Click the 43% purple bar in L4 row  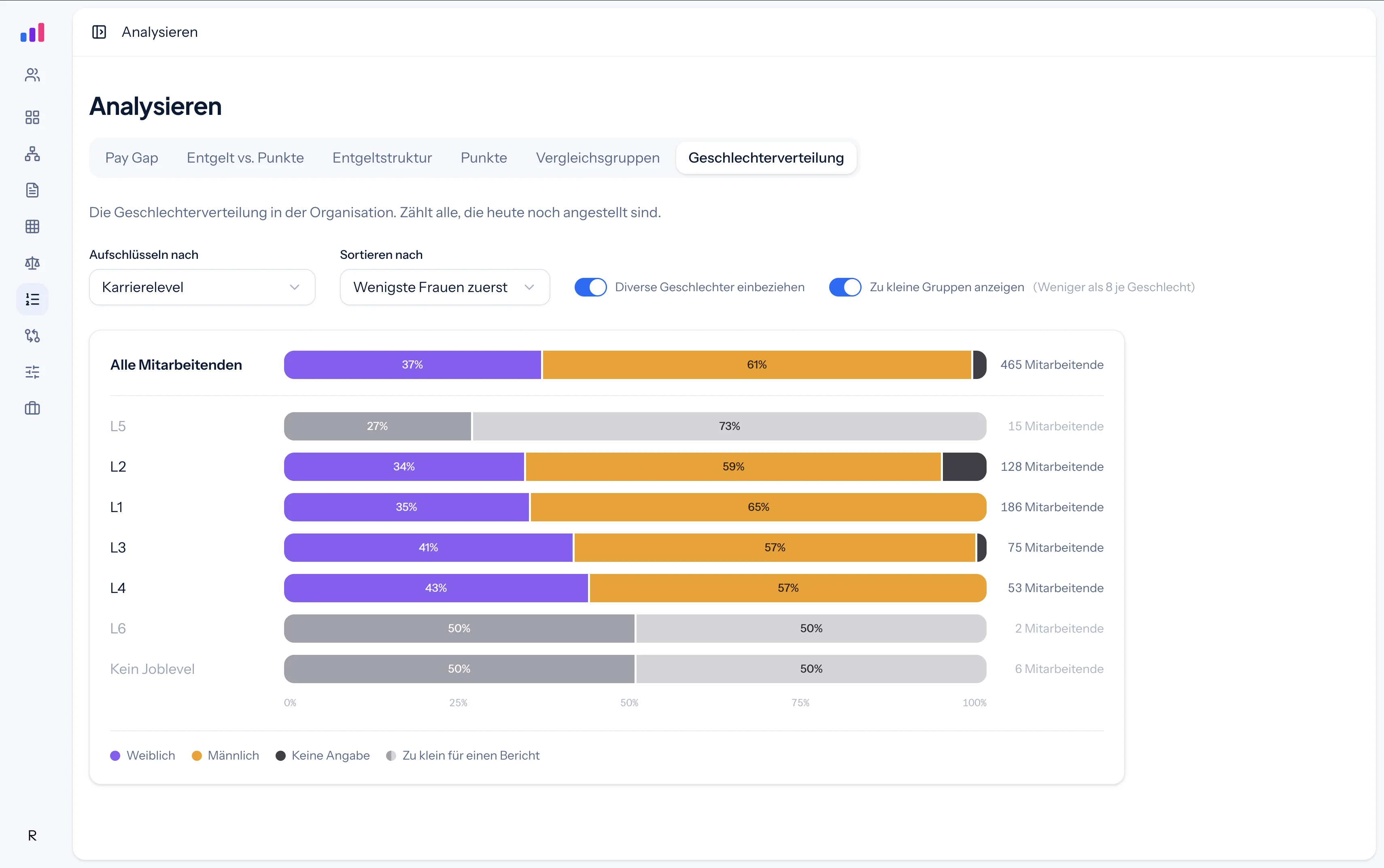436,588
